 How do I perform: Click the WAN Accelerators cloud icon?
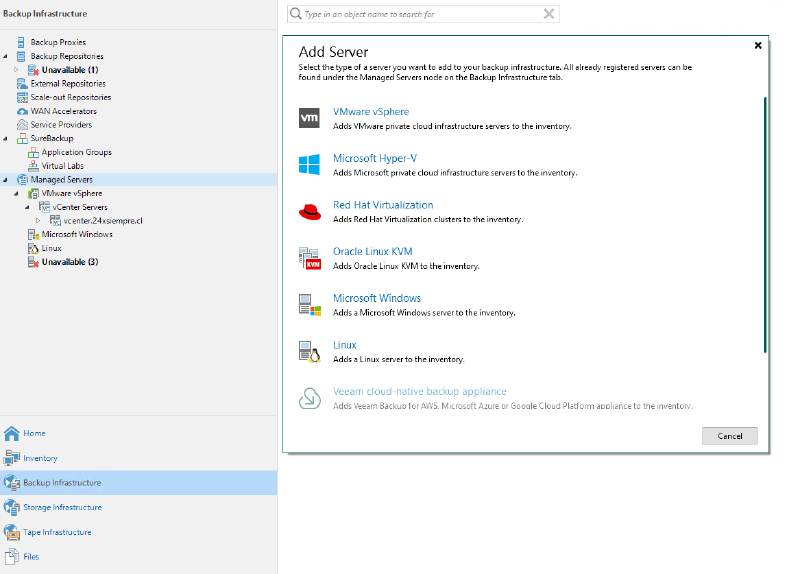22,111
